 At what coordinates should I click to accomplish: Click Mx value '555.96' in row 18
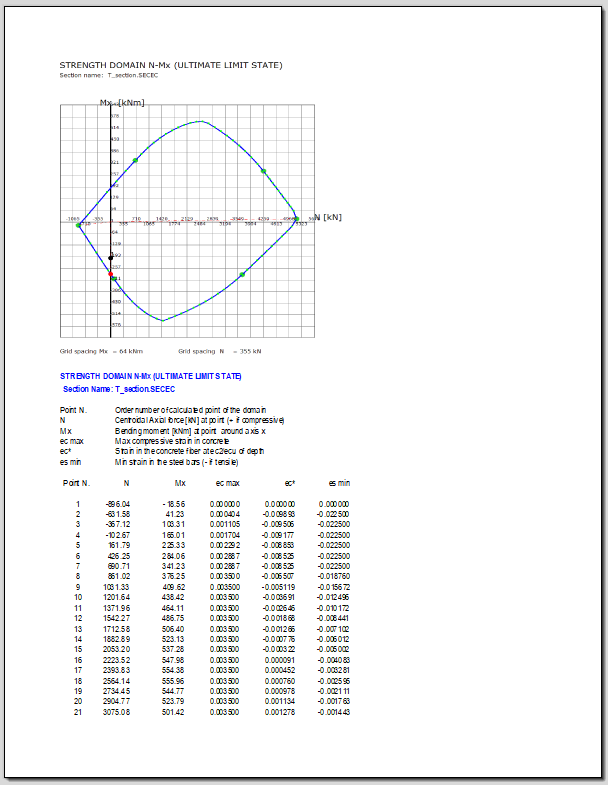[x=173, y=681]
